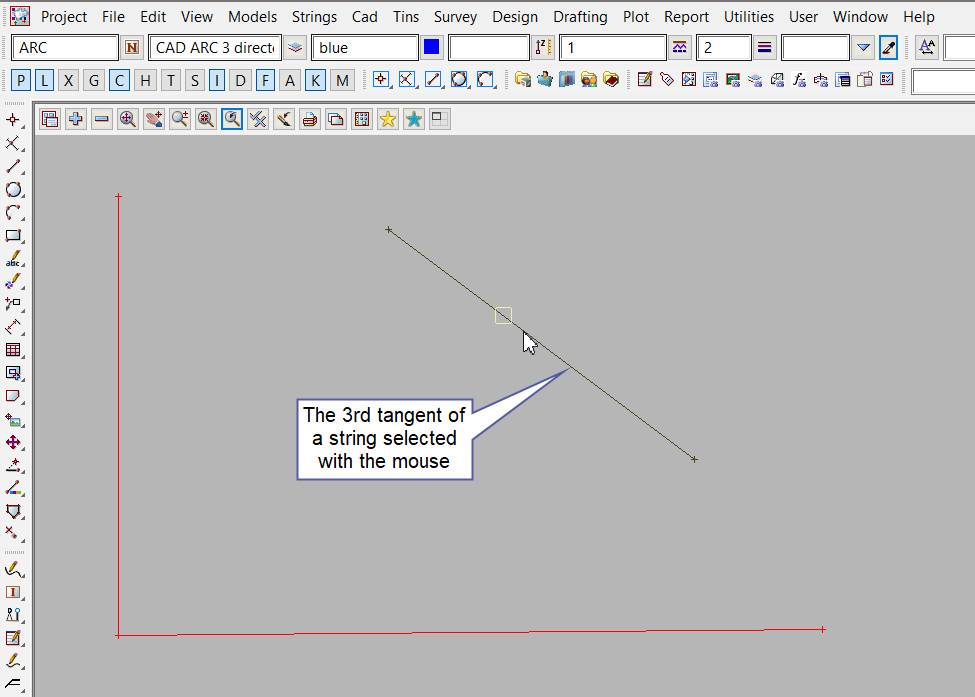Expand the blue down-arrow dropdown in CAD toolbar
Screen dimensions: 975x697
tap(864, 48)
